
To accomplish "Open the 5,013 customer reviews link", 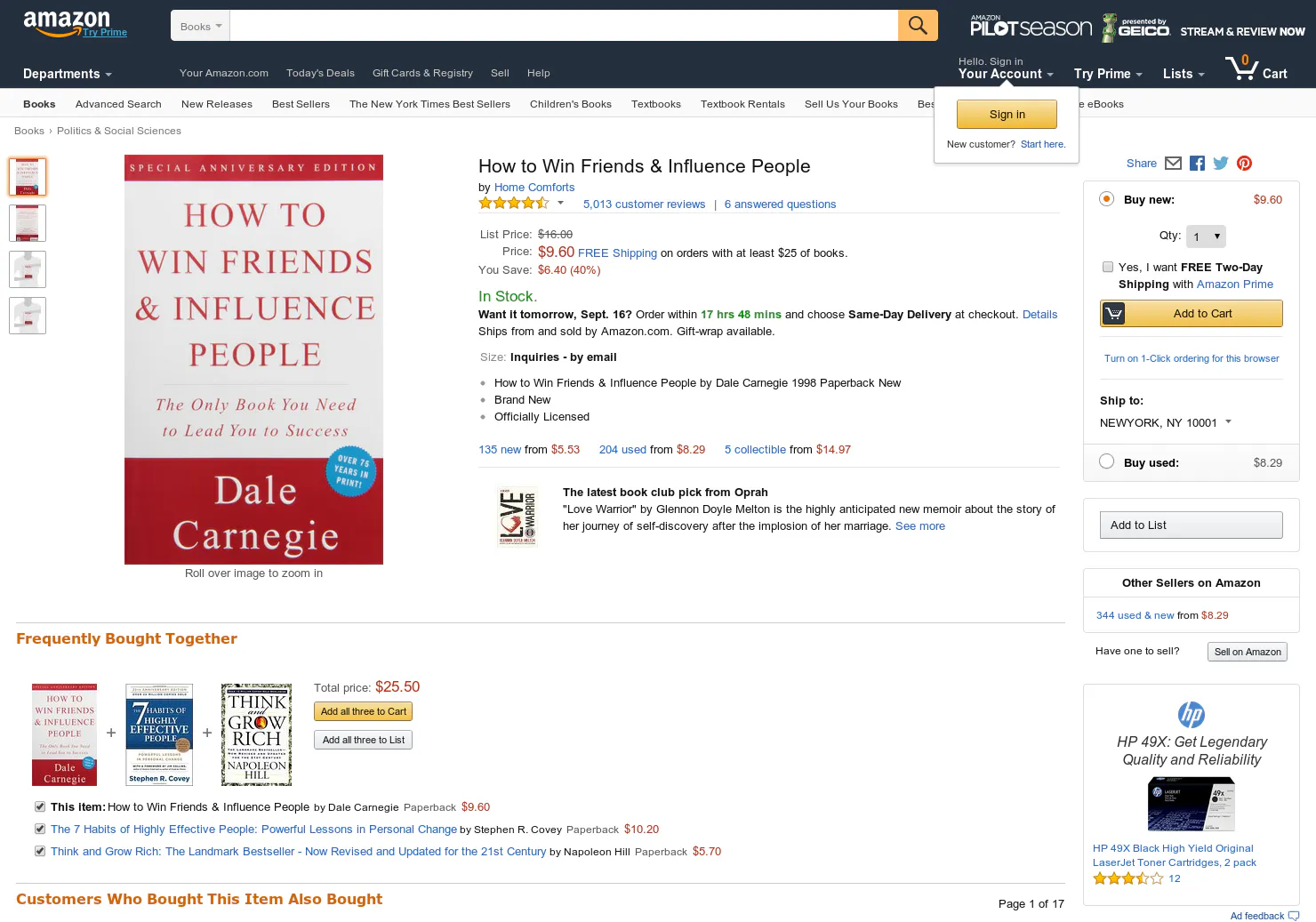I will tap(644, 204).
